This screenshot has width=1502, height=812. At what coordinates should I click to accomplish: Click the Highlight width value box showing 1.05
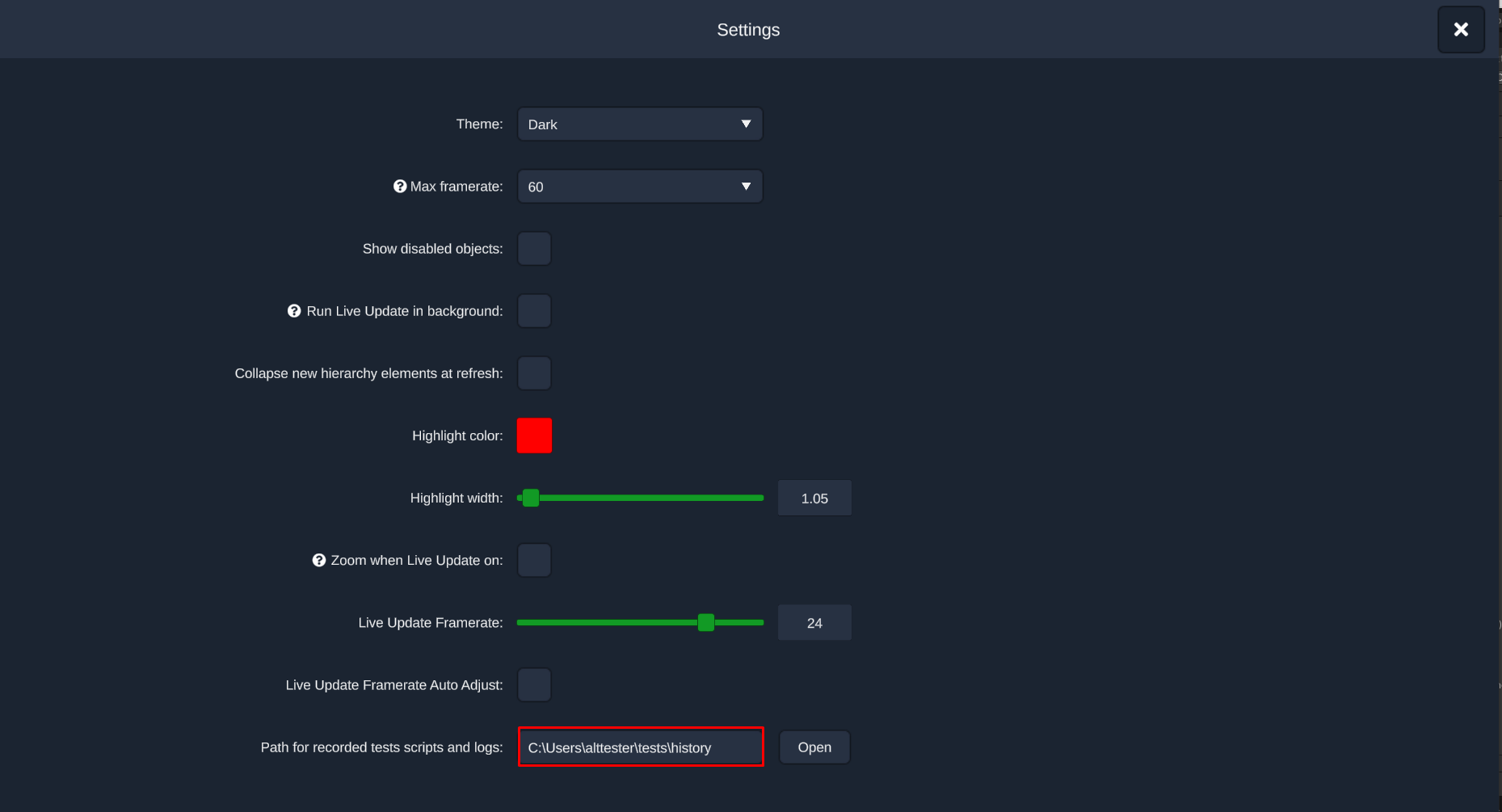(x=814, y=498)
